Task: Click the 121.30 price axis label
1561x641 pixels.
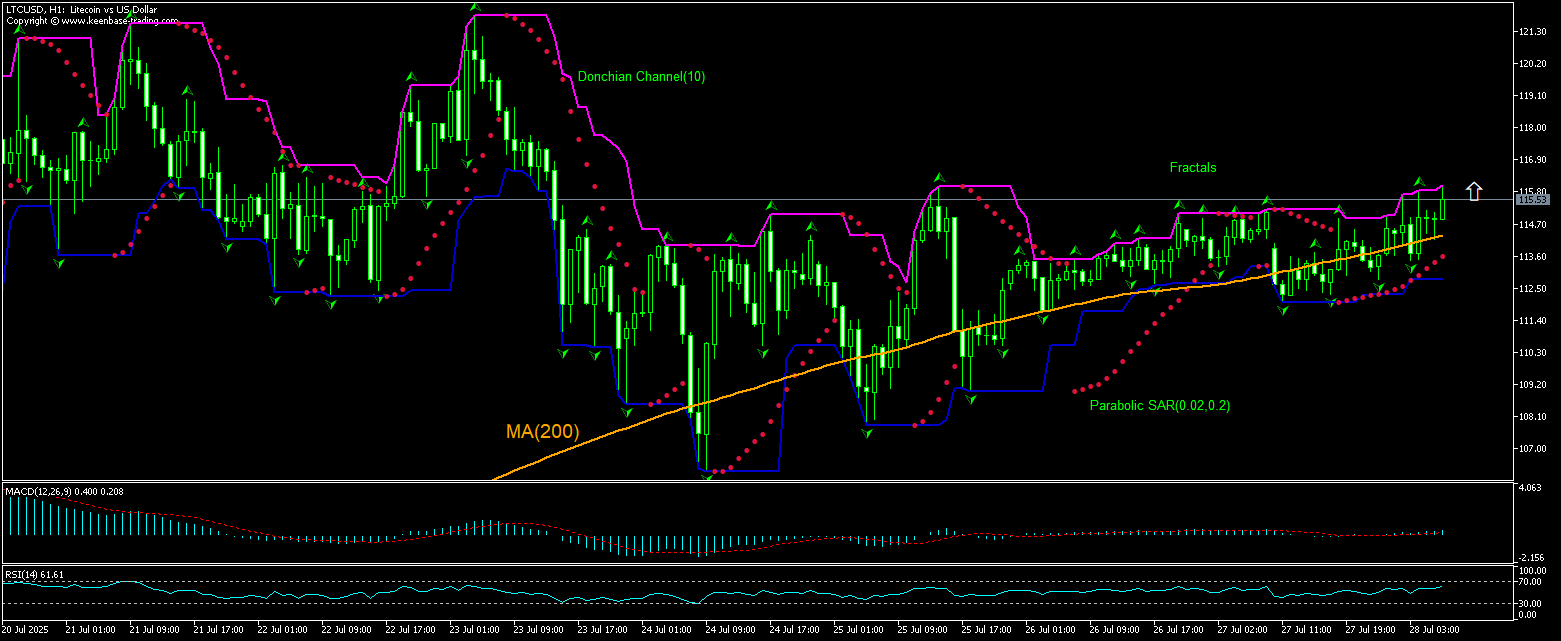Action: point(1531,32)
